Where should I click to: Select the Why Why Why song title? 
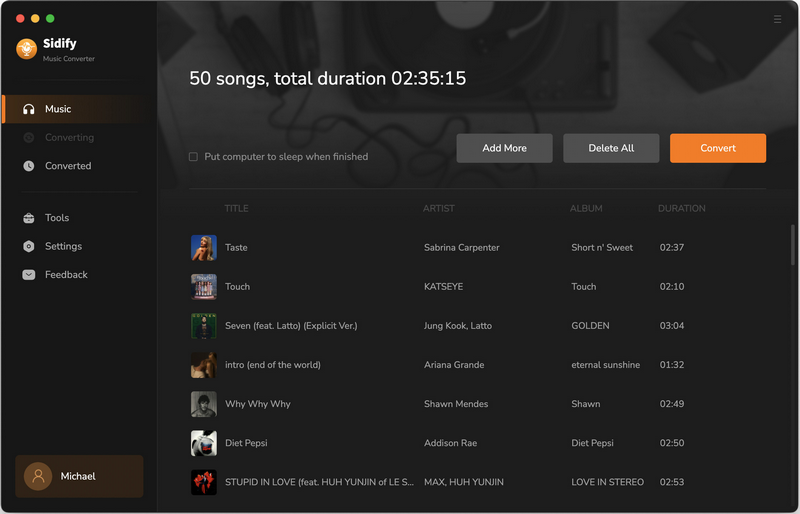[258, 404]
